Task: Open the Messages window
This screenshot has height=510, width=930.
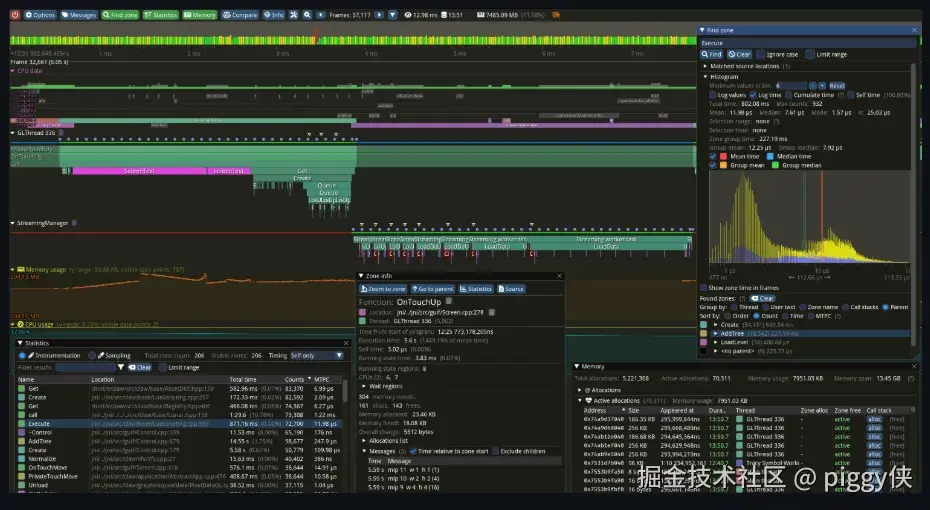Action: [79, 15]
